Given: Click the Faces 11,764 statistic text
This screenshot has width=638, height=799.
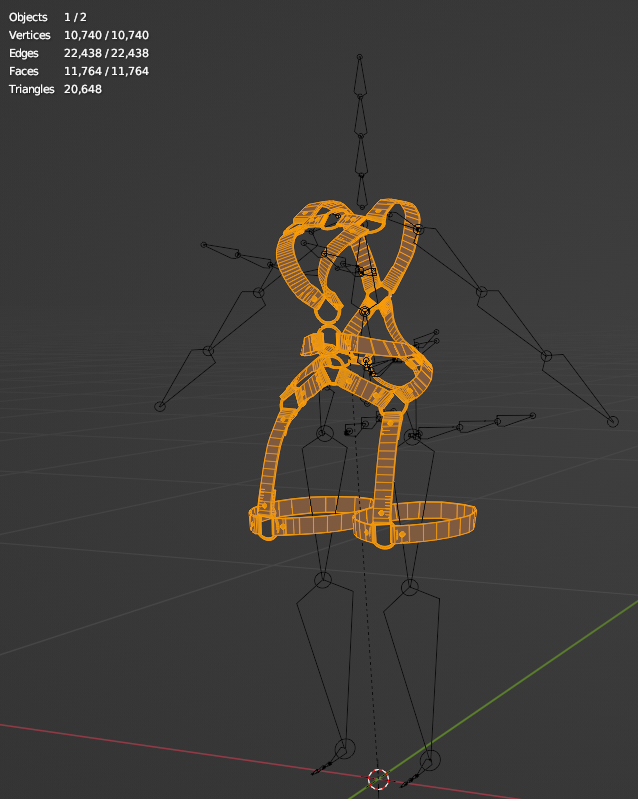Looking at the screenshot, I should coord(79,71).
